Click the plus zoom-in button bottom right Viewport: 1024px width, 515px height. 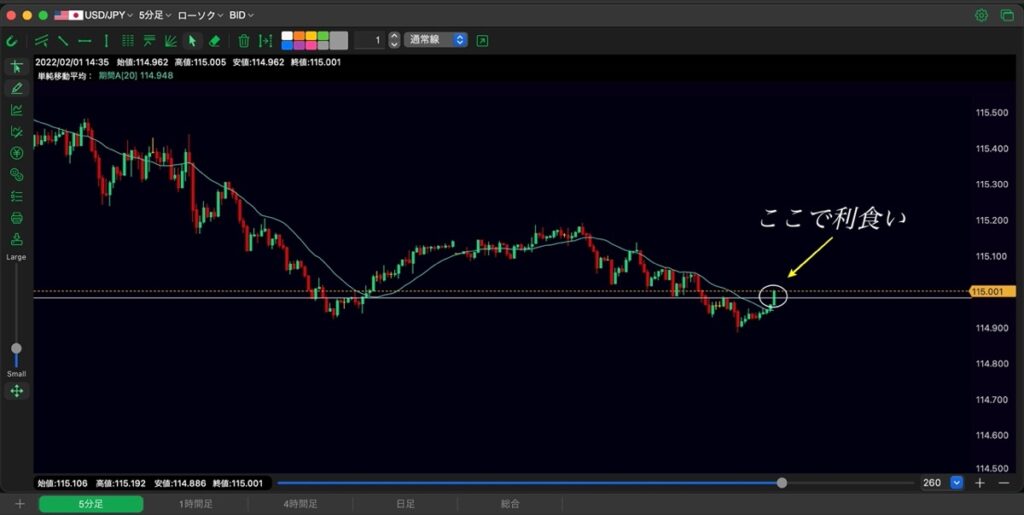980,483
